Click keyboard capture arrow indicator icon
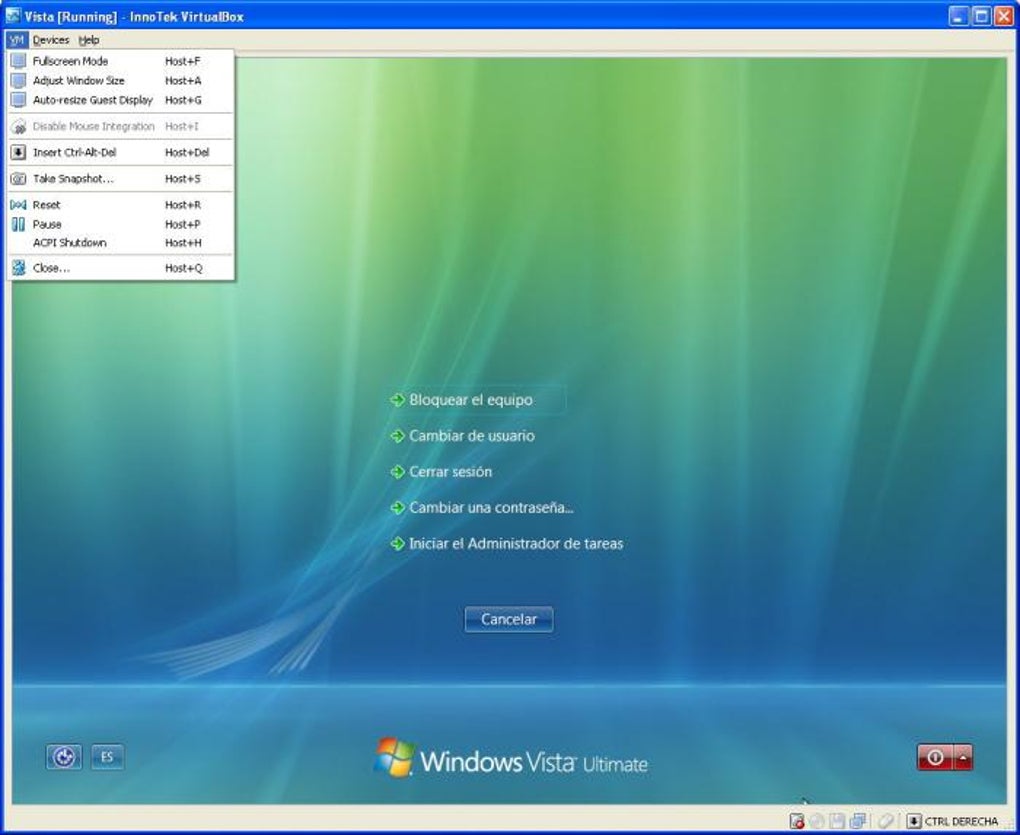Viewport: 1020px width, 835px height. point(914,821)
